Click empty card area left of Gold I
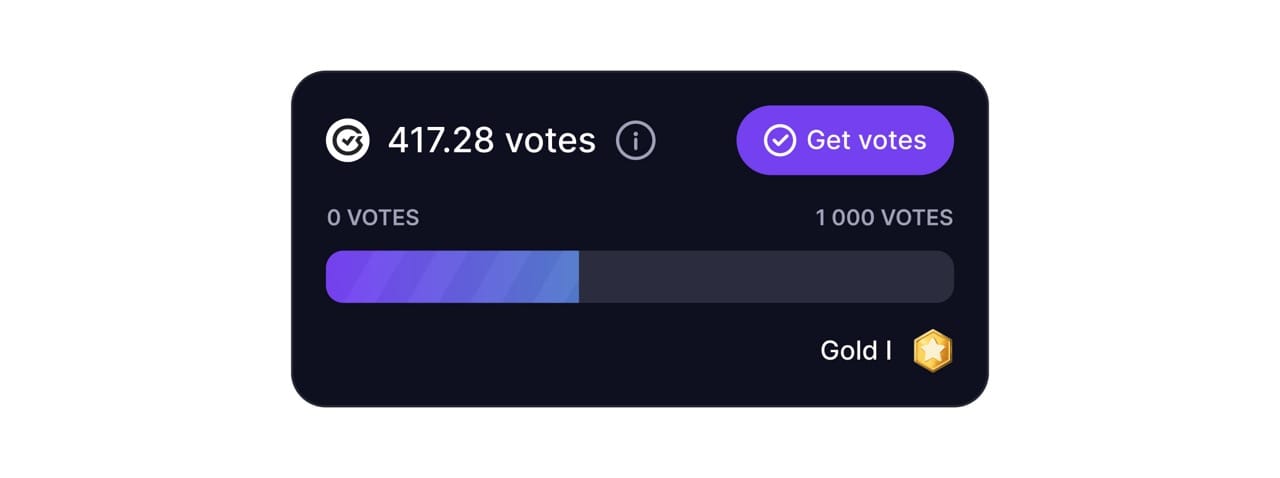Viewport: 1280px width, 478px height. click(560, 351)
